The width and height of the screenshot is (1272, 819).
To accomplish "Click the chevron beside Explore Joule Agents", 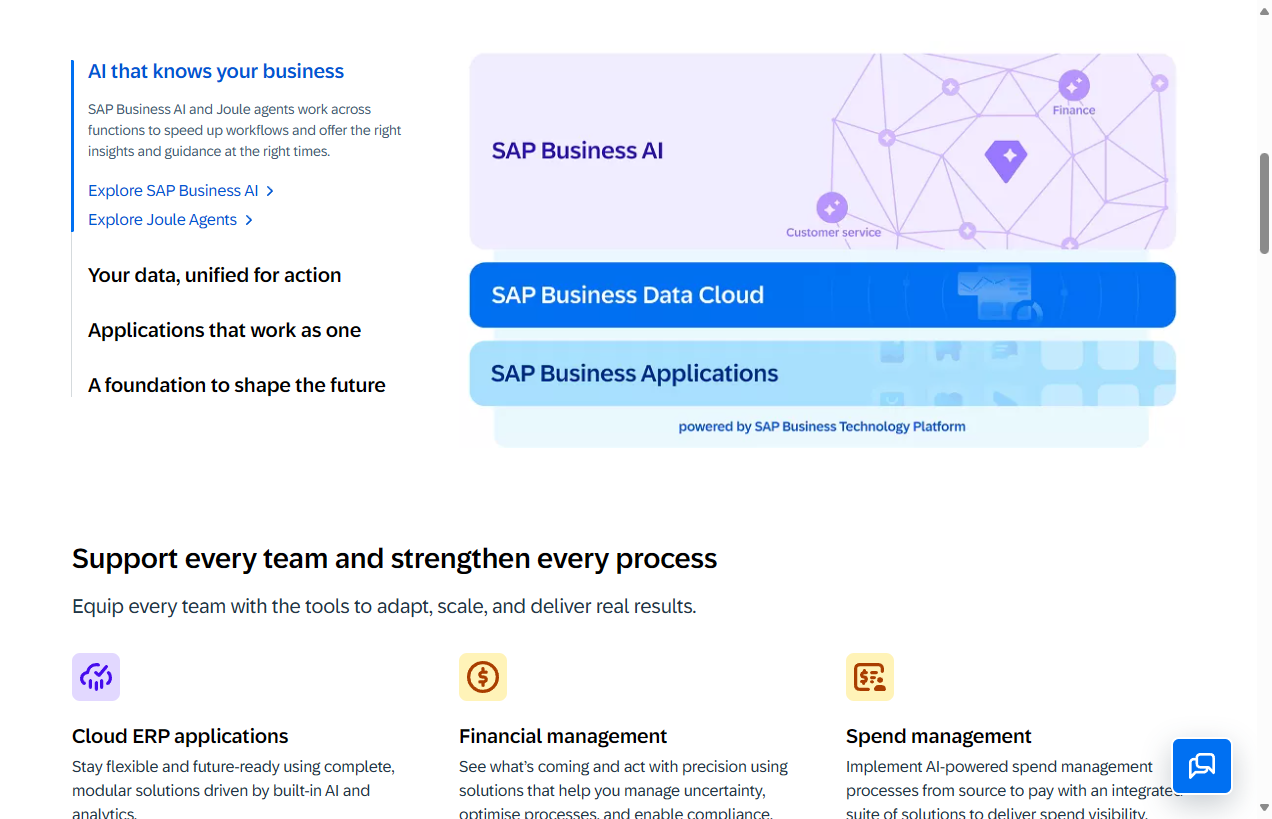I will tap(249, 220).
